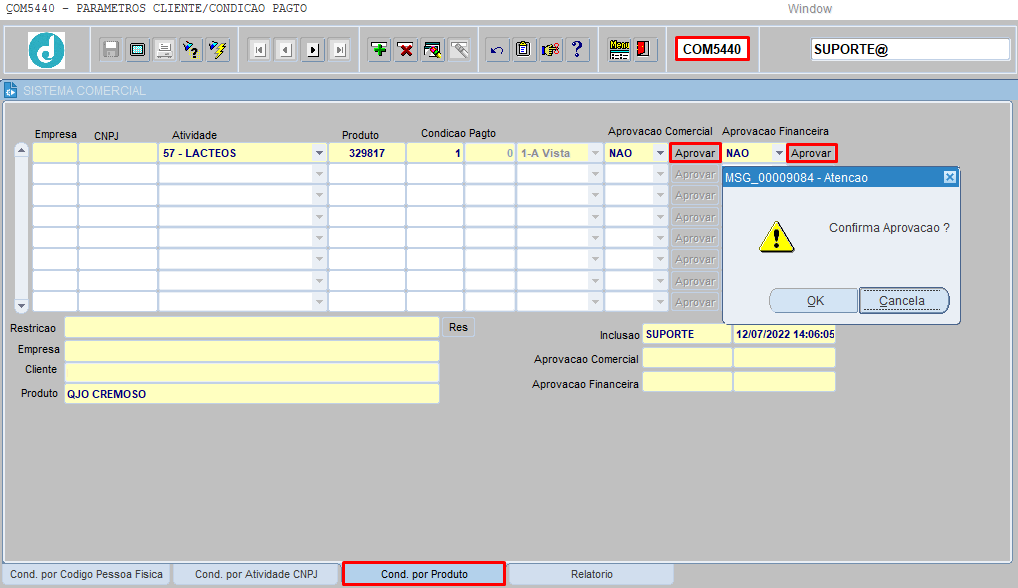Click the application logo icon
This screenshot has height=588, width=1018.
click(x=46, y=50)
